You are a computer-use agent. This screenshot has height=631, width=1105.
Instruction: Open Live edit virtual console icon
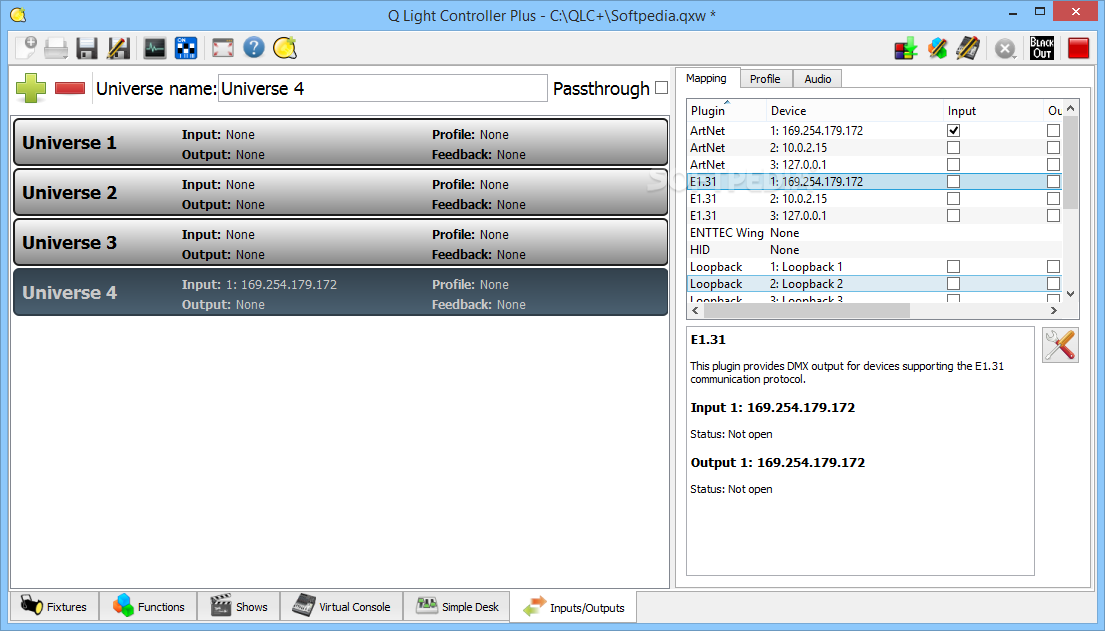(x=968, y=48)
